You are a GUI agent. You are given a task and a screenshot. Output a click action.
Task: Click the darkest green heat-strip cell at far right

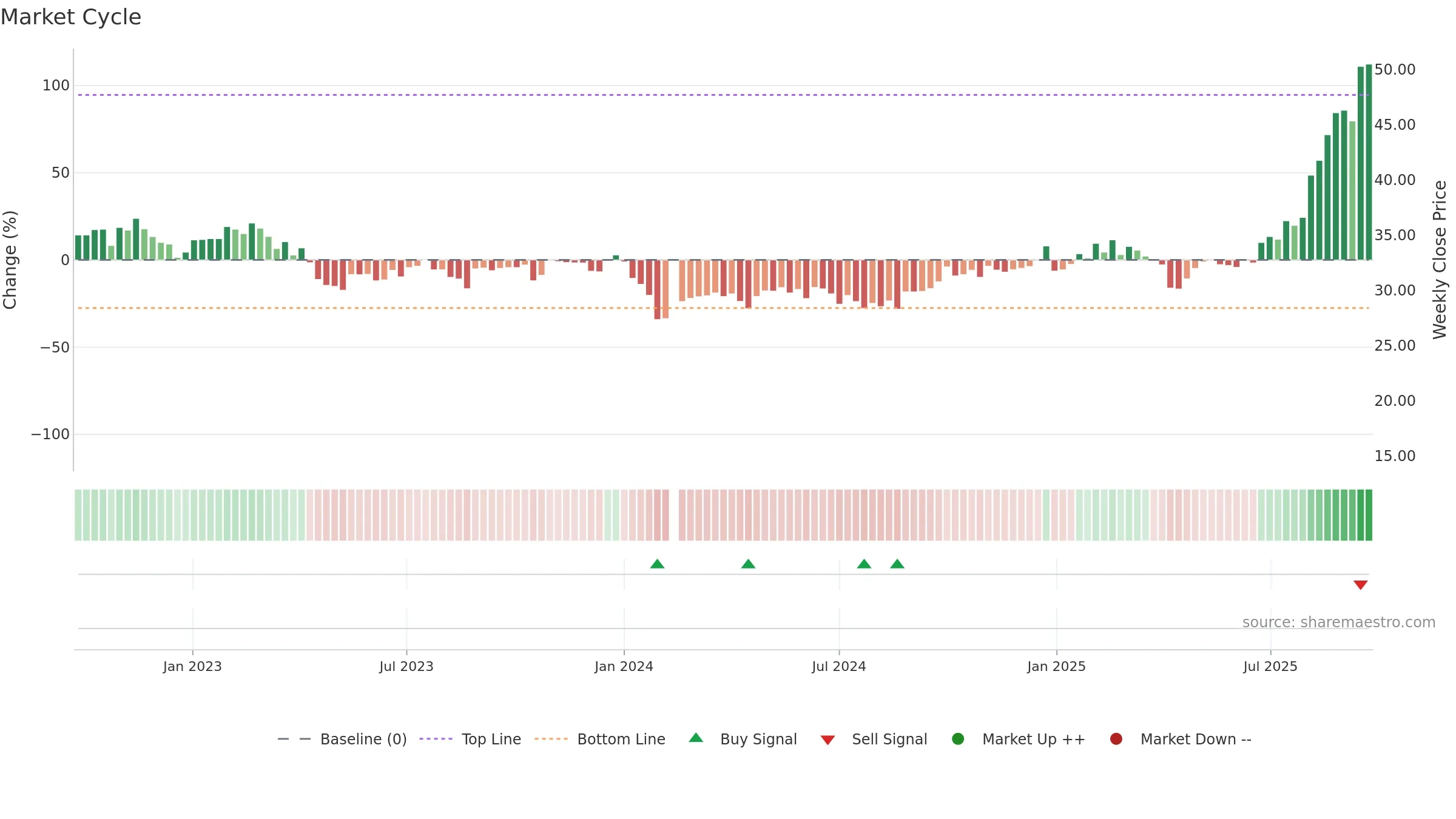pyautogui.click(x=1369, y=515)
